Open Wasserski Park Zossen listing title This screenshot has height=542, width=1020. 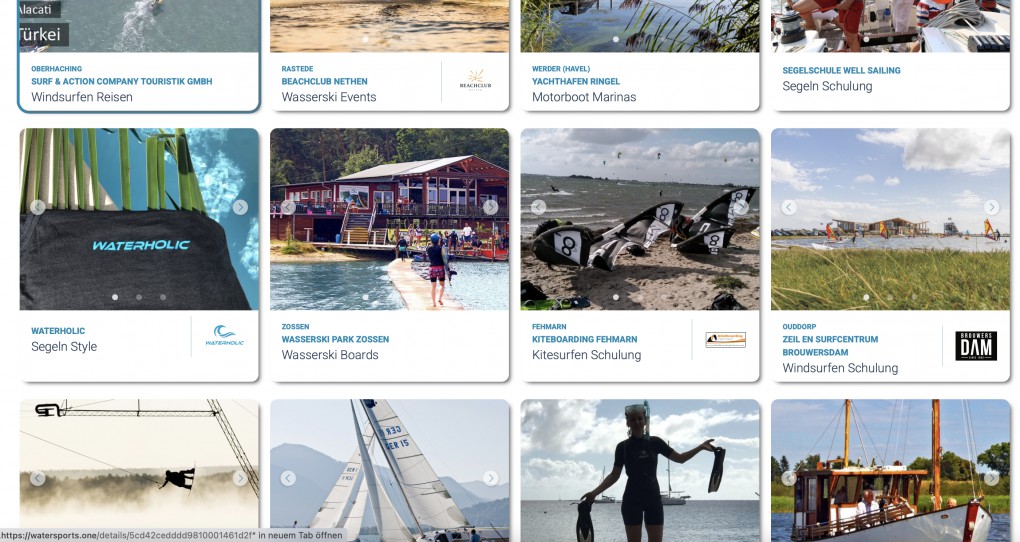click(x=335, y=339)
